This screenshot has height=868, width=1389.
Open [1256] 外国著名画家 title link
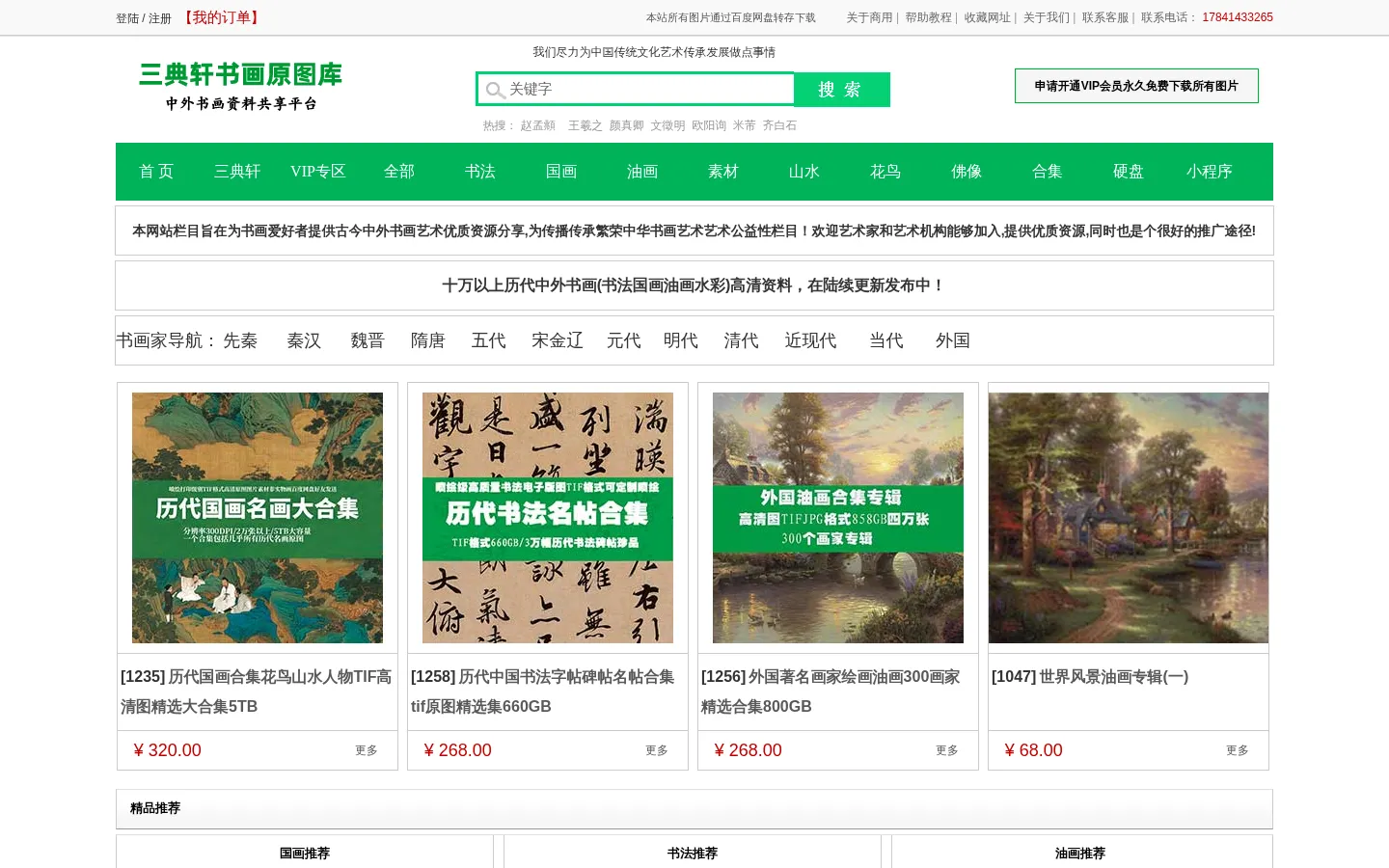(831, 692)
